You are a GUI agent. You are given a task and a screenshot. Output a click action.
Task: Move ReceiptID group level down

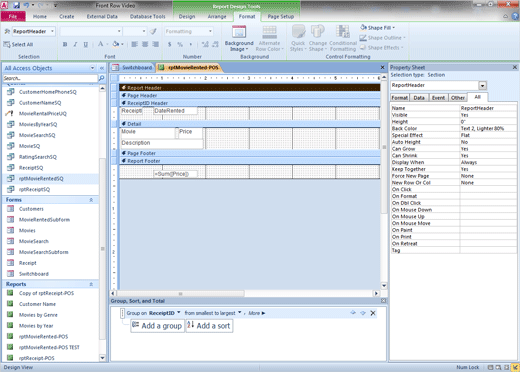[x=363, y=313]
